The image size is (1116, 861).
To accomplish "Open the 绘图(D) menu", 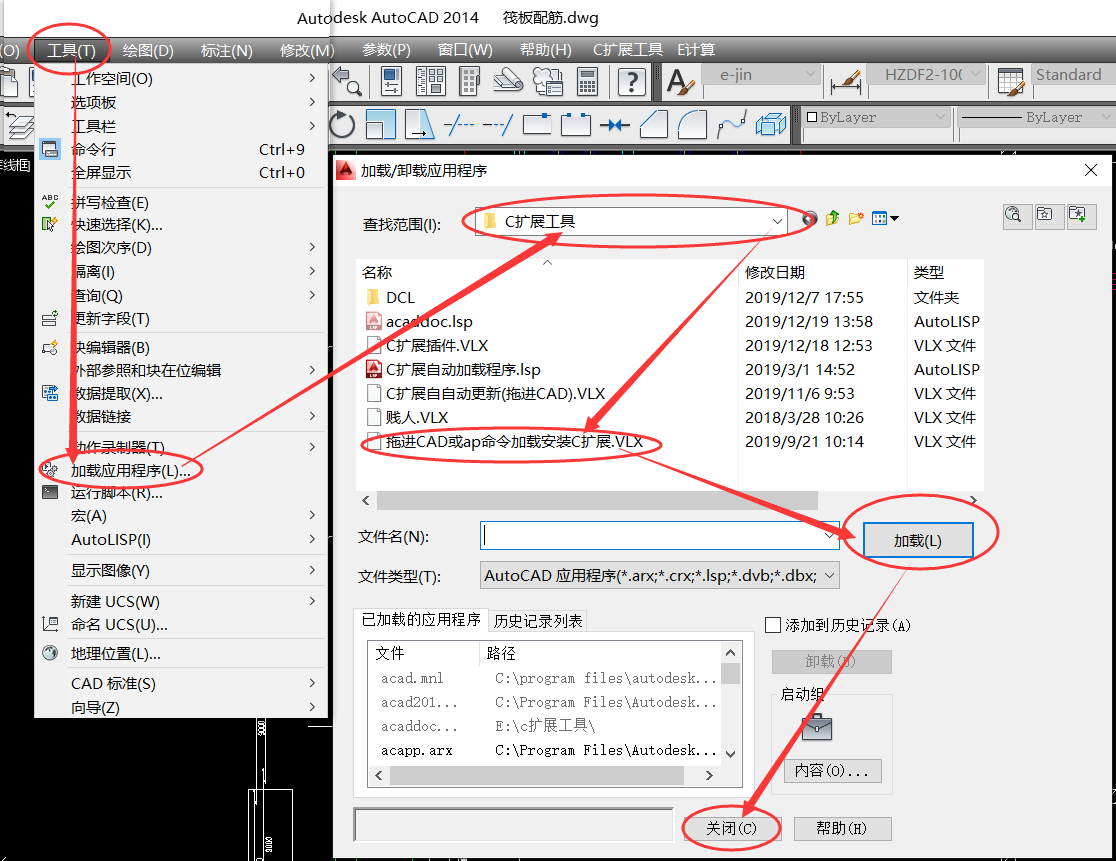I will [x=148, y=51].
